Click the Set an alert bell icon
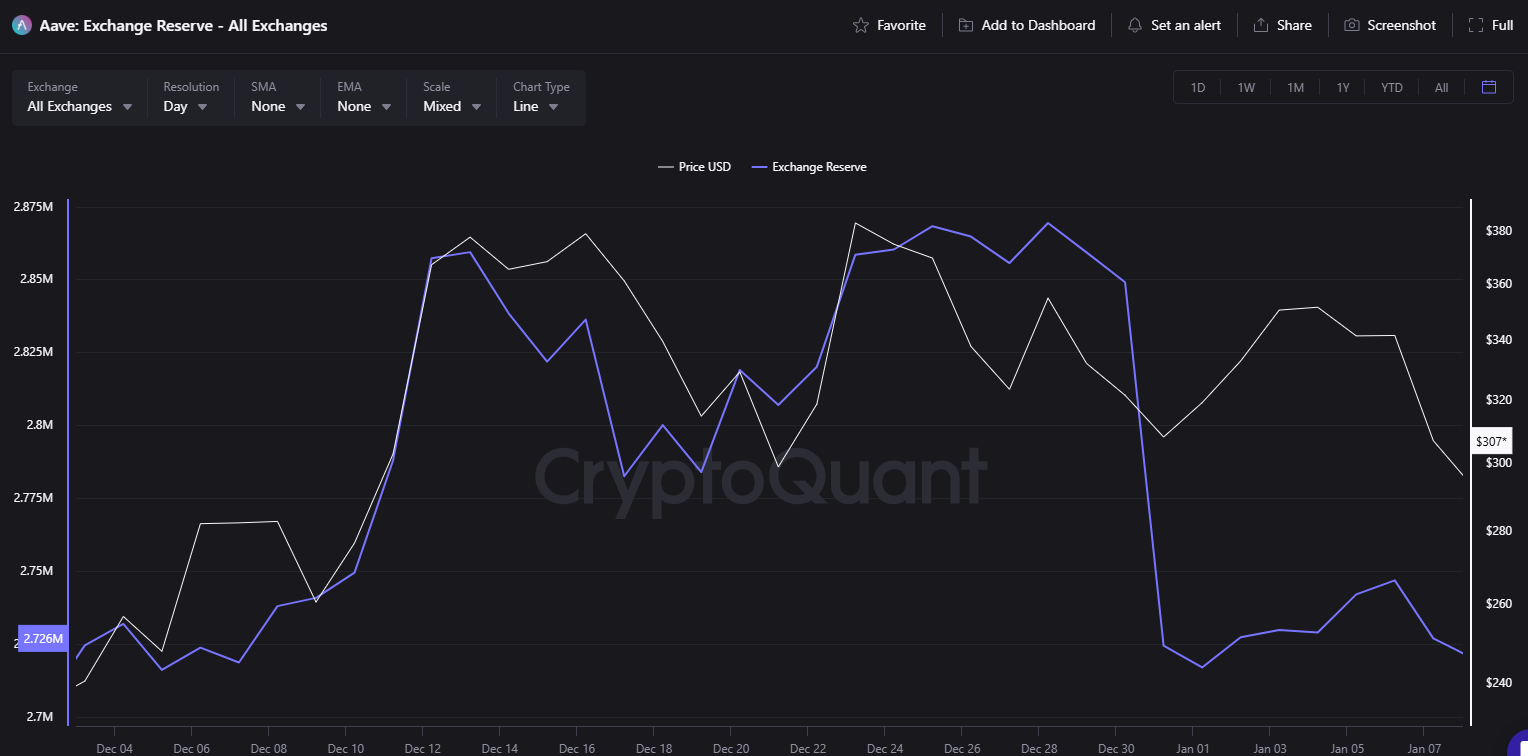Viewport: 1528px width, 756px height. click(x=1135, y=25)
